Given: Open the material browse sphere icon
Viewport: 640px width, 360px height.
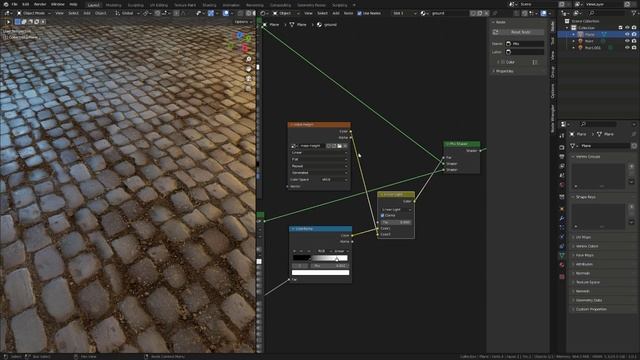Looking at the screenshot, I should (424, 13).
